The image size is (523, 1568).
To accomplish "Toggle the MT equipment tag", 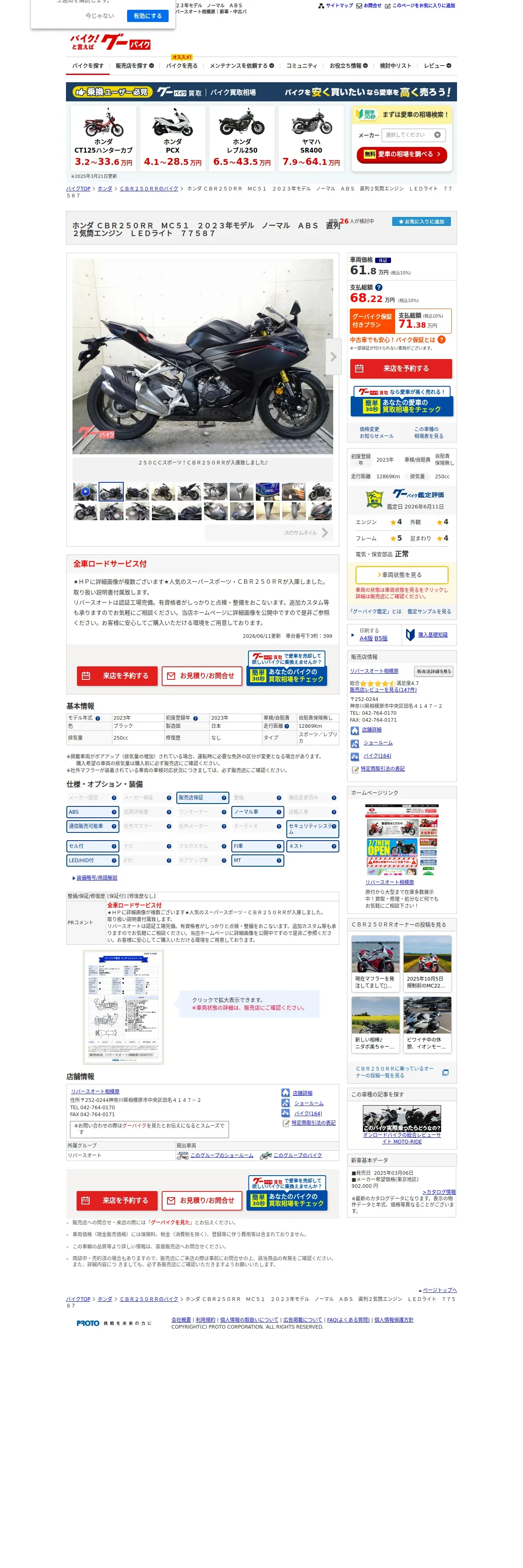I will (x=257, y=861).
